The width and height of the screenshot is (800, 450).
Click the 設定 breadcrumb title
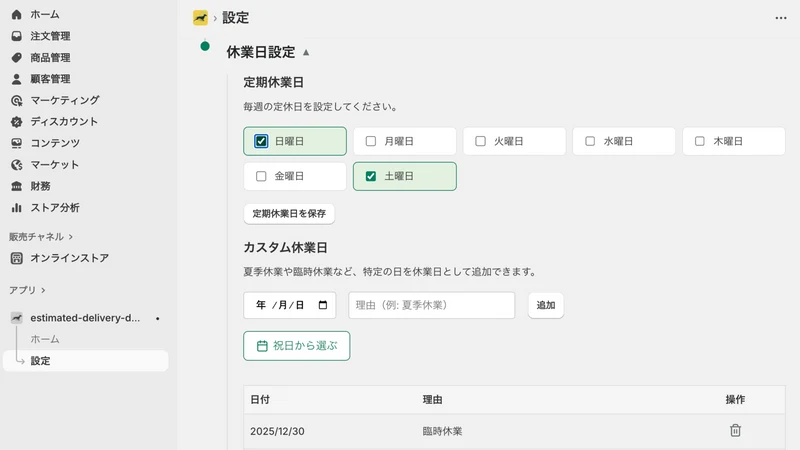tap(235, 18)
